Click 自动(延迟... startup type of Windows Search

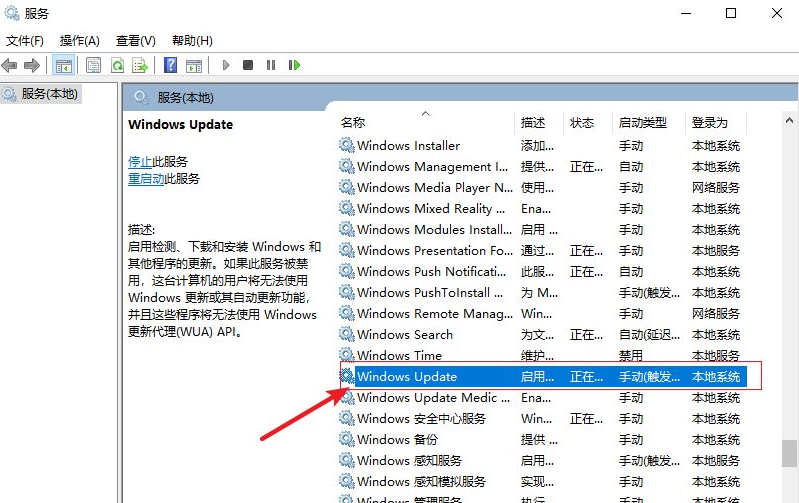click(649, 335)
